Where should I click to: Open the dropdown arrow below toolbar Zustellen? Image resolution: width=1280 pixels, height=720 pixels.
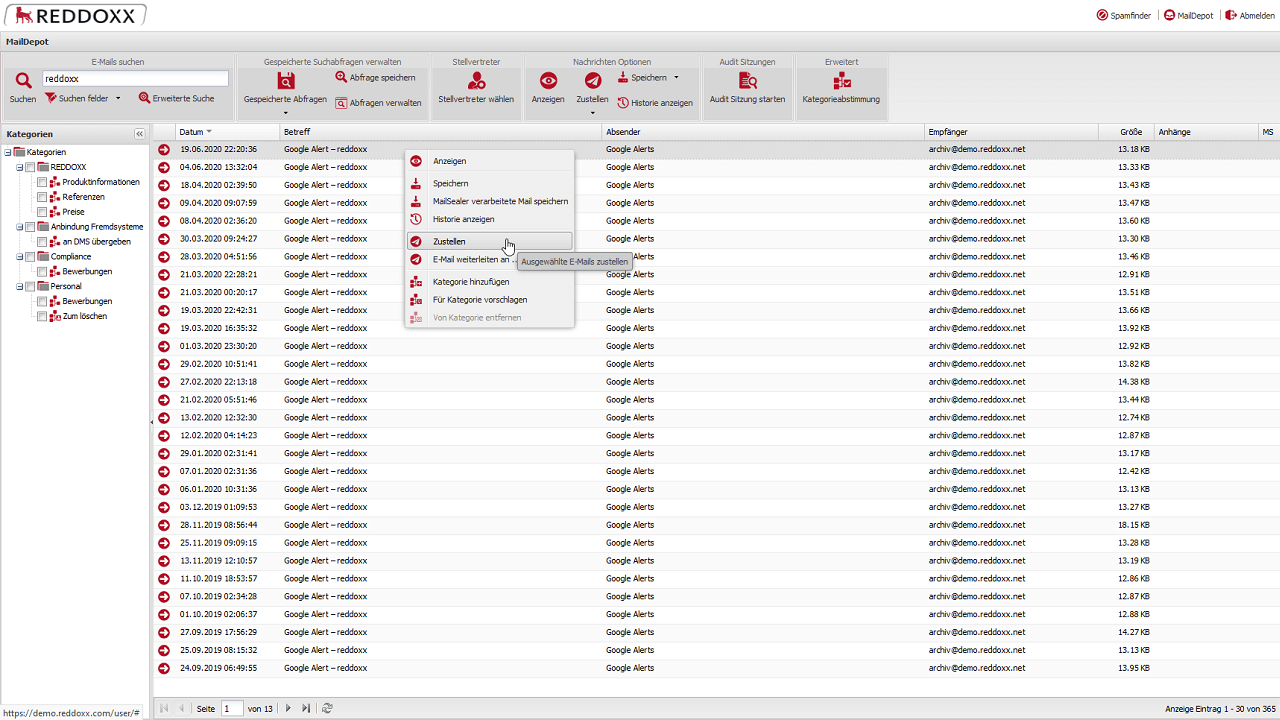point(592,113)
